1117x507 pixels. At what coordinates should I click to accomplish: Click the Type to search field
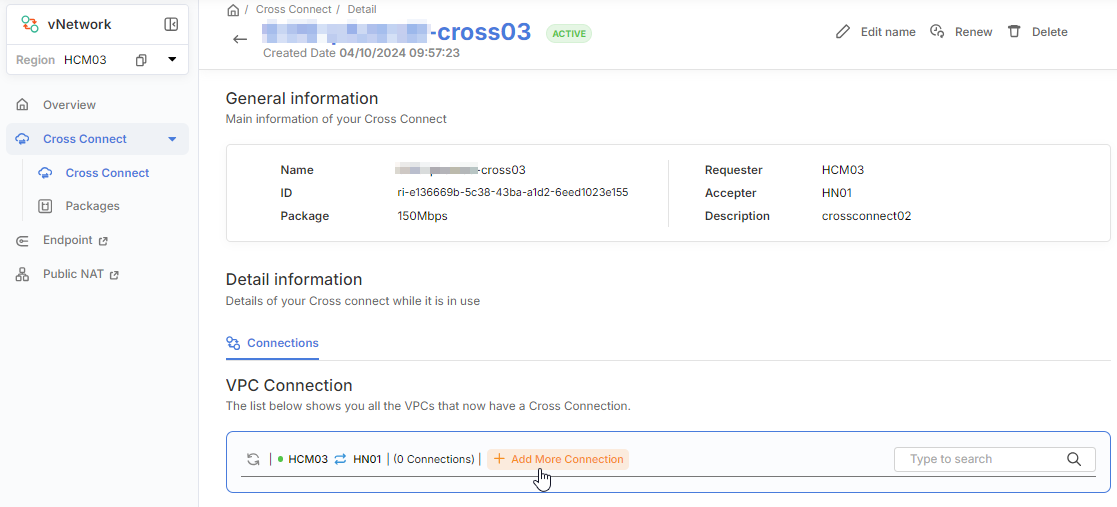[980, 459]
